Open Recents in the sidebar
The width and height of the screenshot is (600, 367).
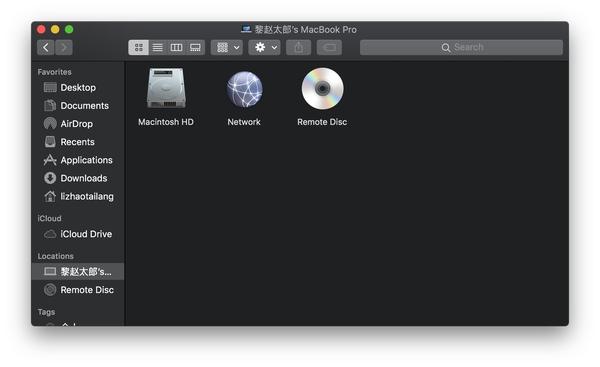point(78,142)
